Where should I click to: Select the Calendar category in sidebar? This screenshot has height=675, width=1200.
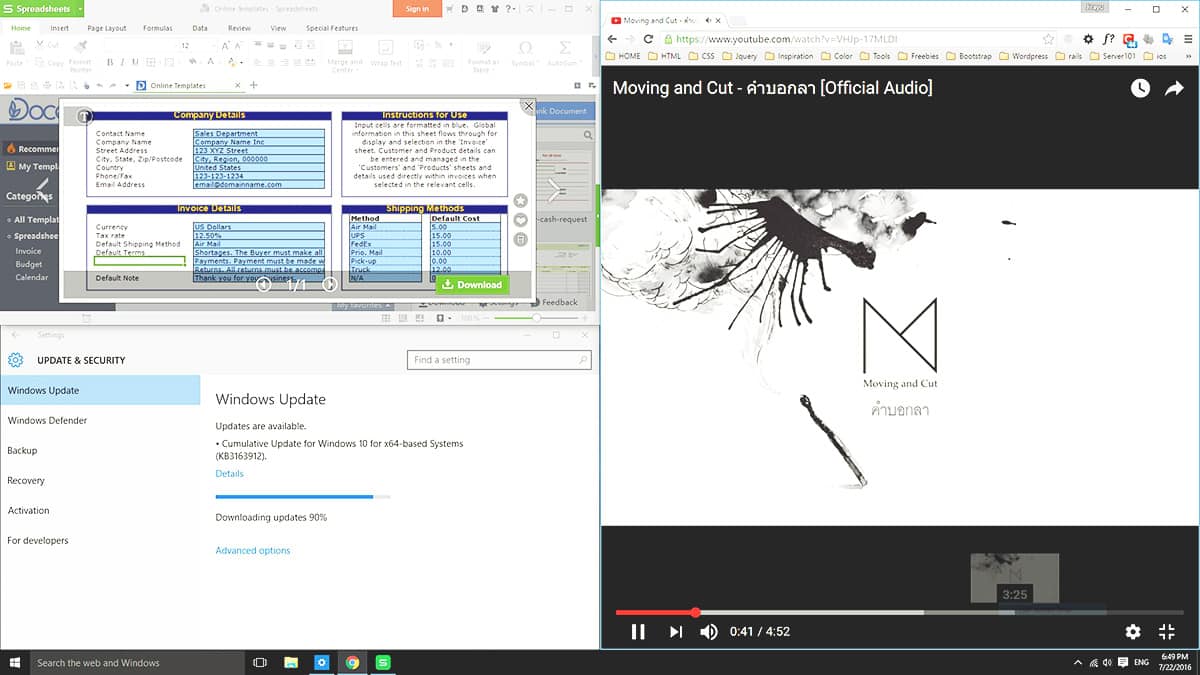[31, 277]
